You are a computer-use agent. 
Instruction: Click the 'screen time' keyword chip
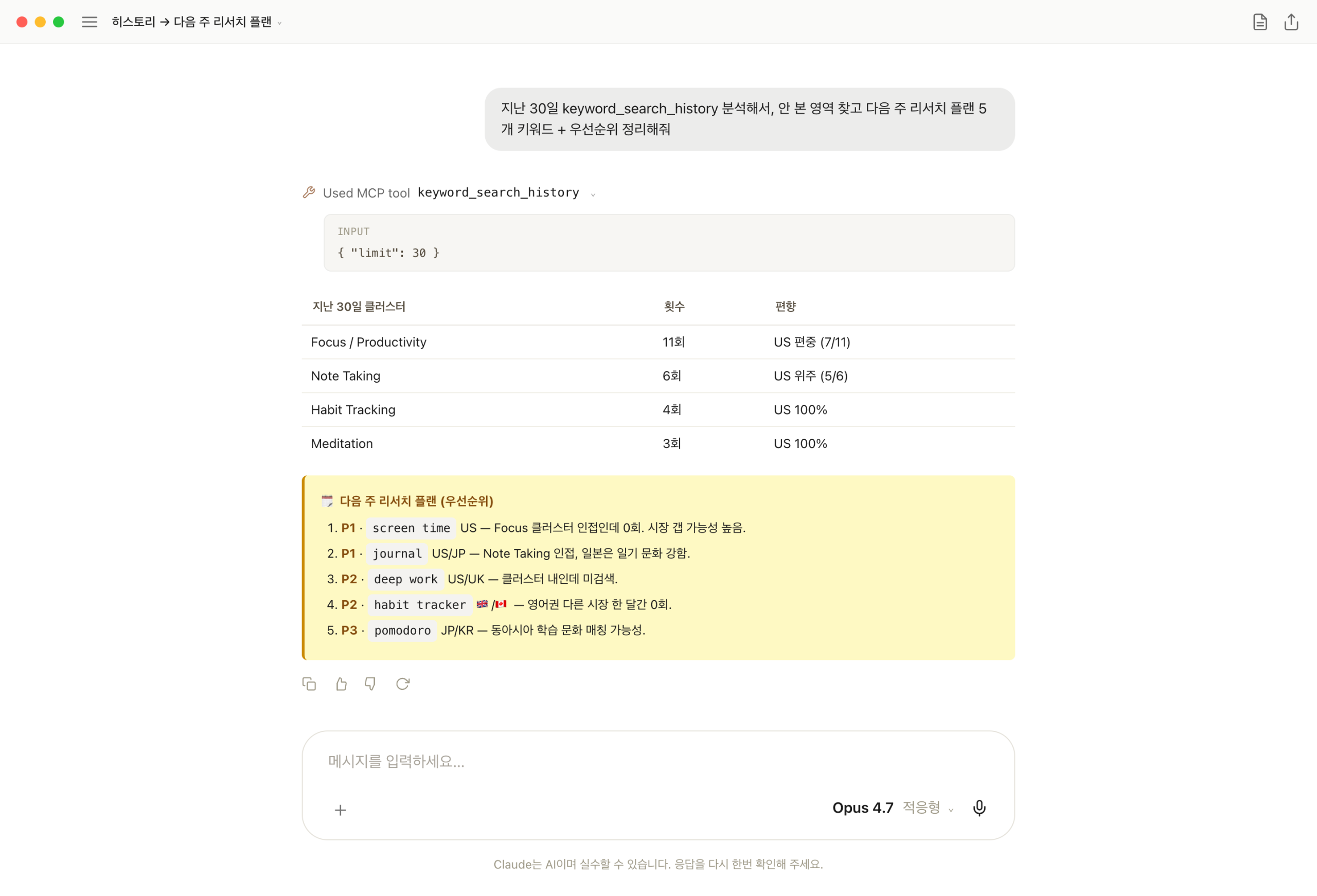pos(411,528)
